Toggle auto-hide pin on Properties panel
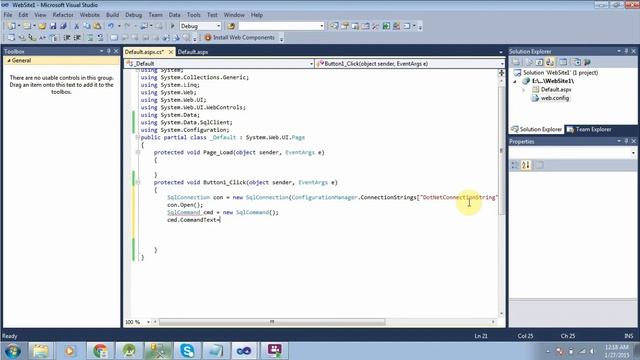The width and height of the screenshot is (640, 360). (626, 141)
